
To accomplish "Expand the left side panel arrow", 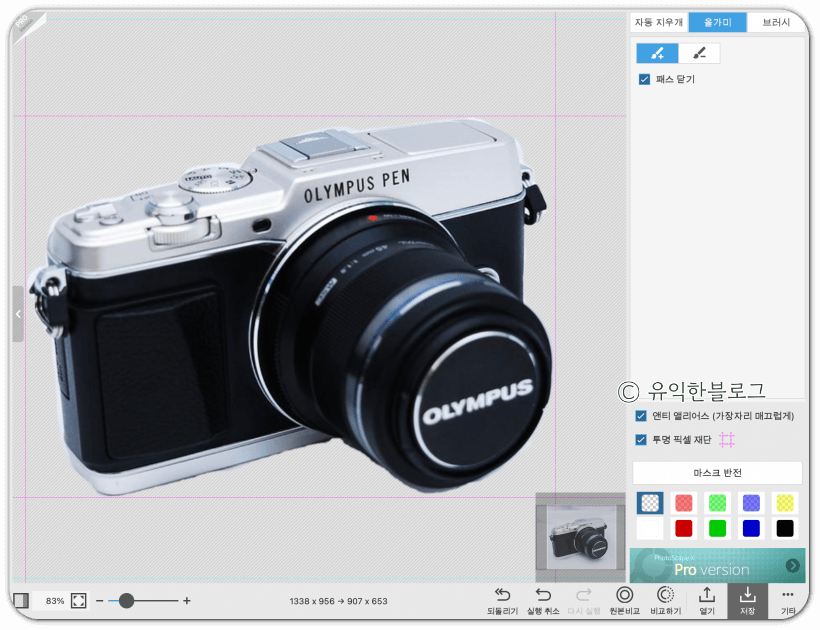I will (18, 314).
